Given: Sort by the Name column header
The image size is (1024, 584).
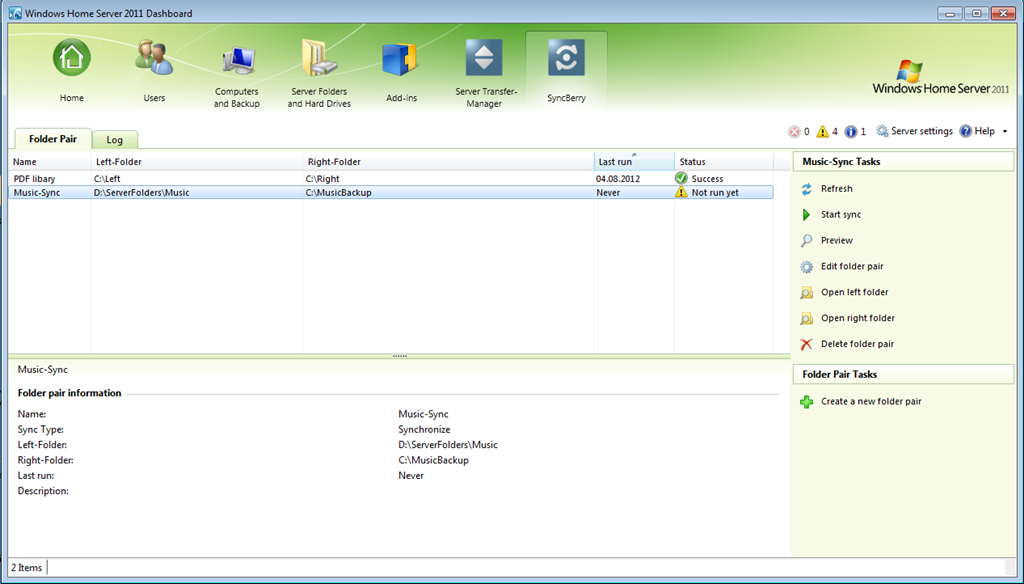Looking at the screenshot, I should 50,162.
